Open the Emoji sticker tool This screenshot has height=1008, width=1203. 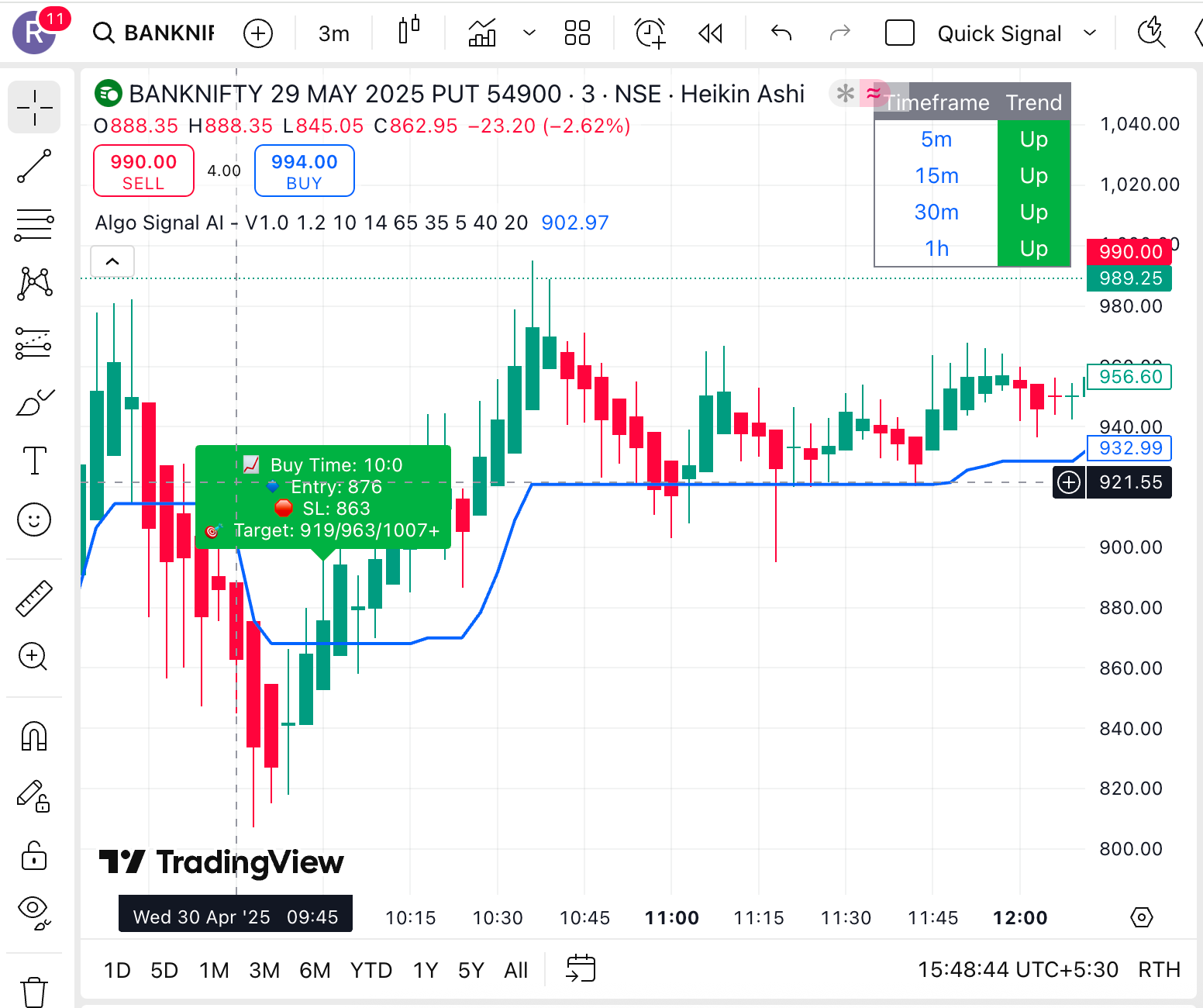click(x=34, y=520)
